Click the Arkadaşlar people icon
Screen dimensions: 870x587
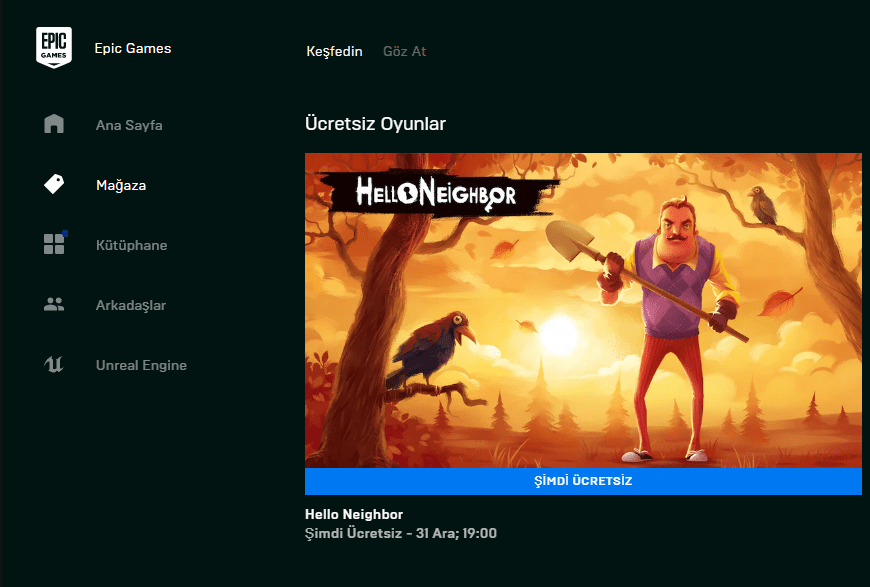click(x=54, y=304)
